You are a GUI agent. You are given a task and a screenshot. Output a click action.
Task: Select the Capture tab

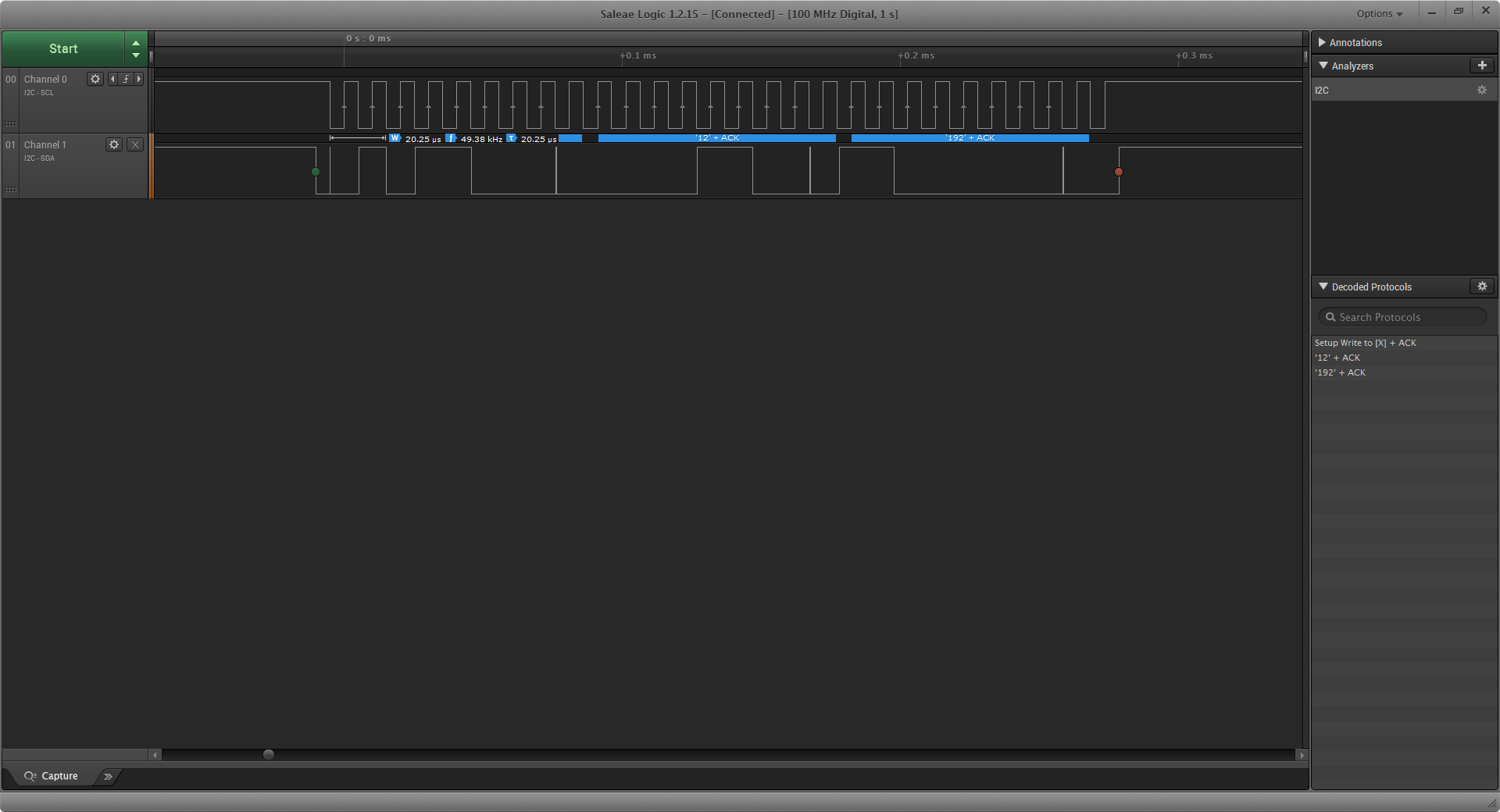coord(52,776)
